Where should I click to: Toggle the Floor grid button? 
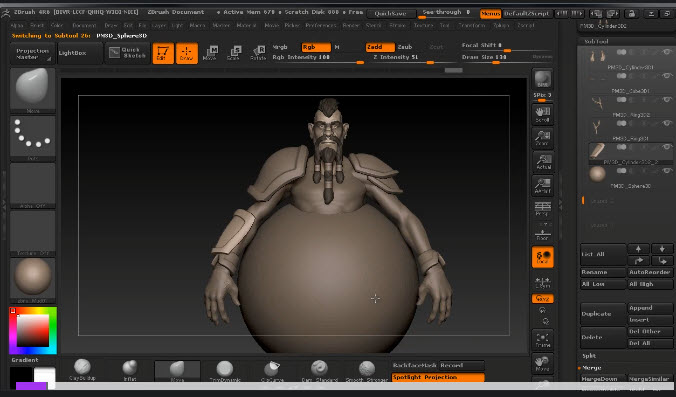pyautogui.click(x=542, y=233)
